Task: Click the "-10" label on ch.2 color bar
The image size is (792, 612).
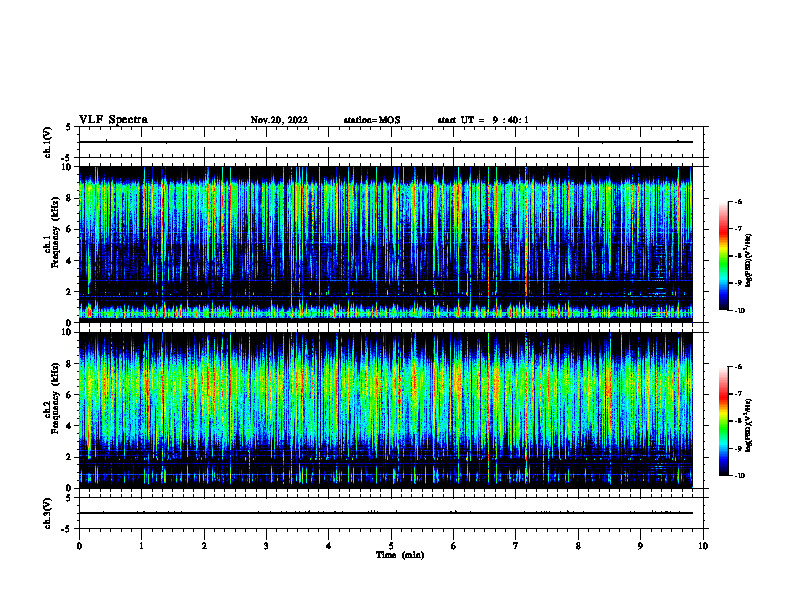Action: 739,475
